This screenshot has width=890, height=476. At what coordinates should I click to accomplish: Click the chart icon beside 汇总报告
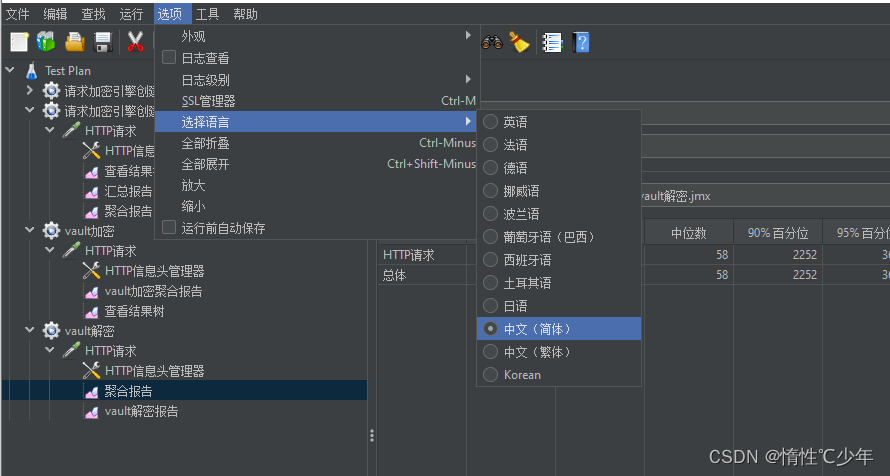pos(91,192)
